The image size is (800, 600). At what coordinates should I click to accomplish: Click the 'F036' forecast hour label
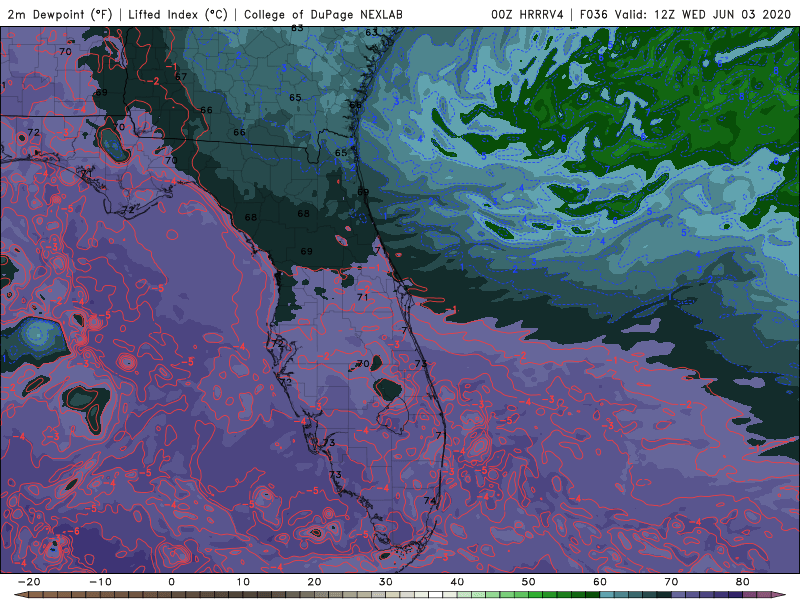593,14
